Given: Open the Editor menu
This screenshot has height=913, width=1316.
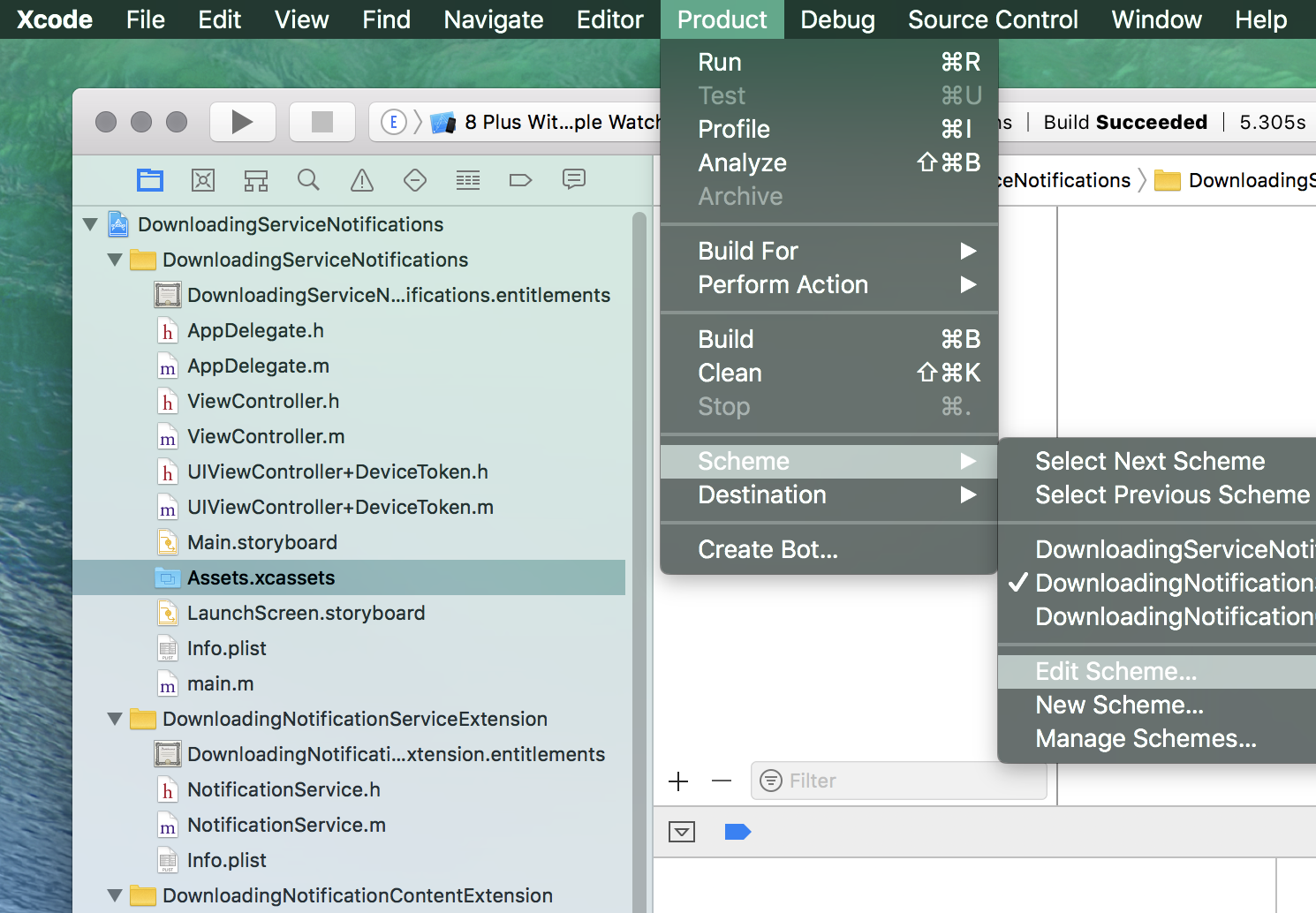Looking at the screenshot, I should pos(609,19).
